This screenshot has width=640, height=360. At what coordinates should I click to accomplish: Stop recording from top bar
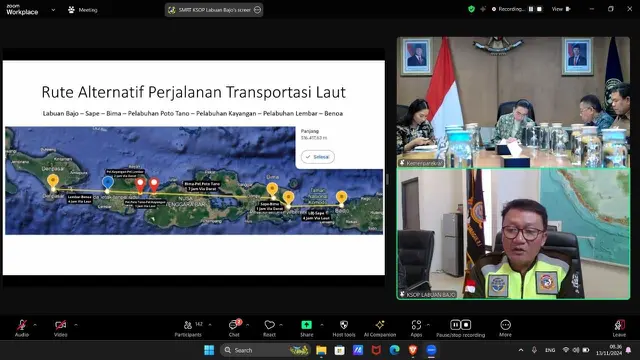tap(539, 9)
